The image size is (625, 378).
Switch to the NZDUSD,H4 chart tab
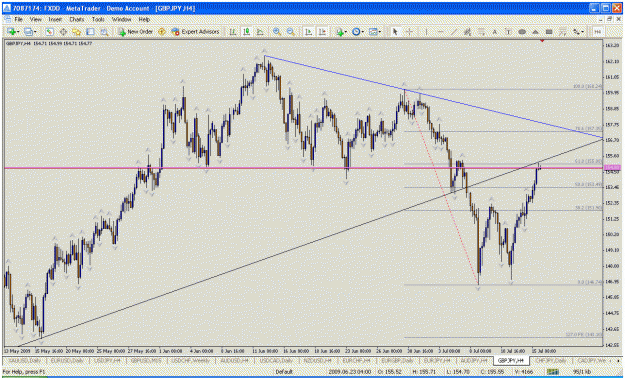click(318, 360)
